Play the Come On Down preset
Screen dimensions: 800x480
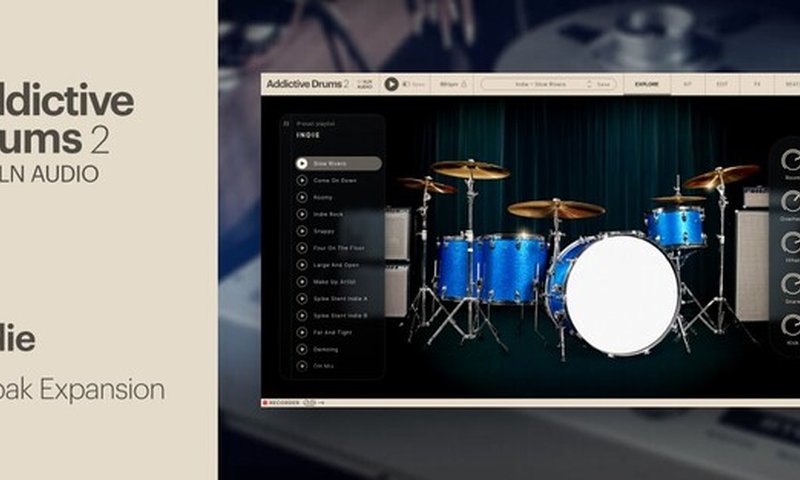coord(302,180)
